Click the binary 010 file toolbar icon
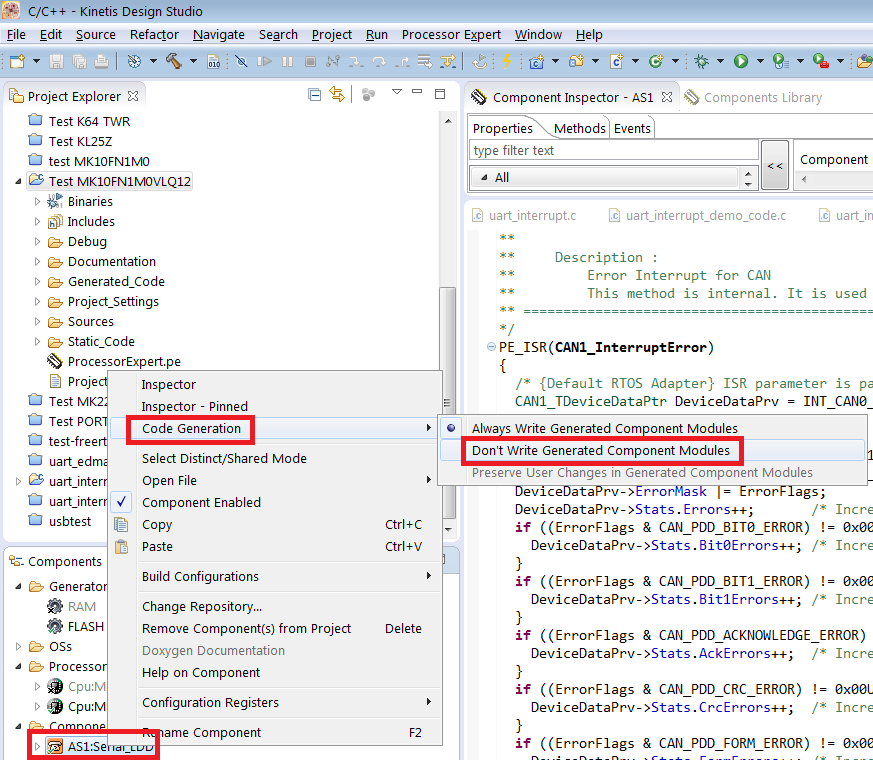 [214, 61]
